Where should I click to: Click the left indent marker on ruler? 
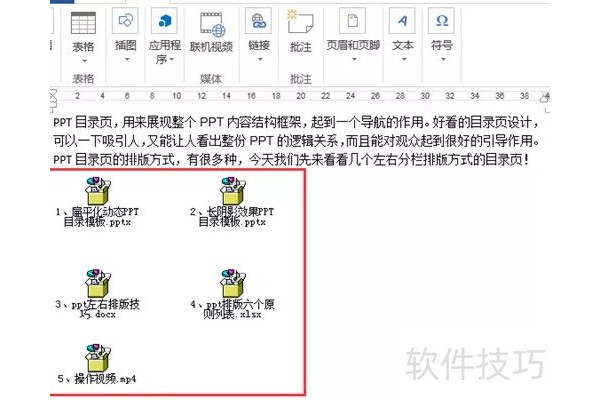pos(53,99)
